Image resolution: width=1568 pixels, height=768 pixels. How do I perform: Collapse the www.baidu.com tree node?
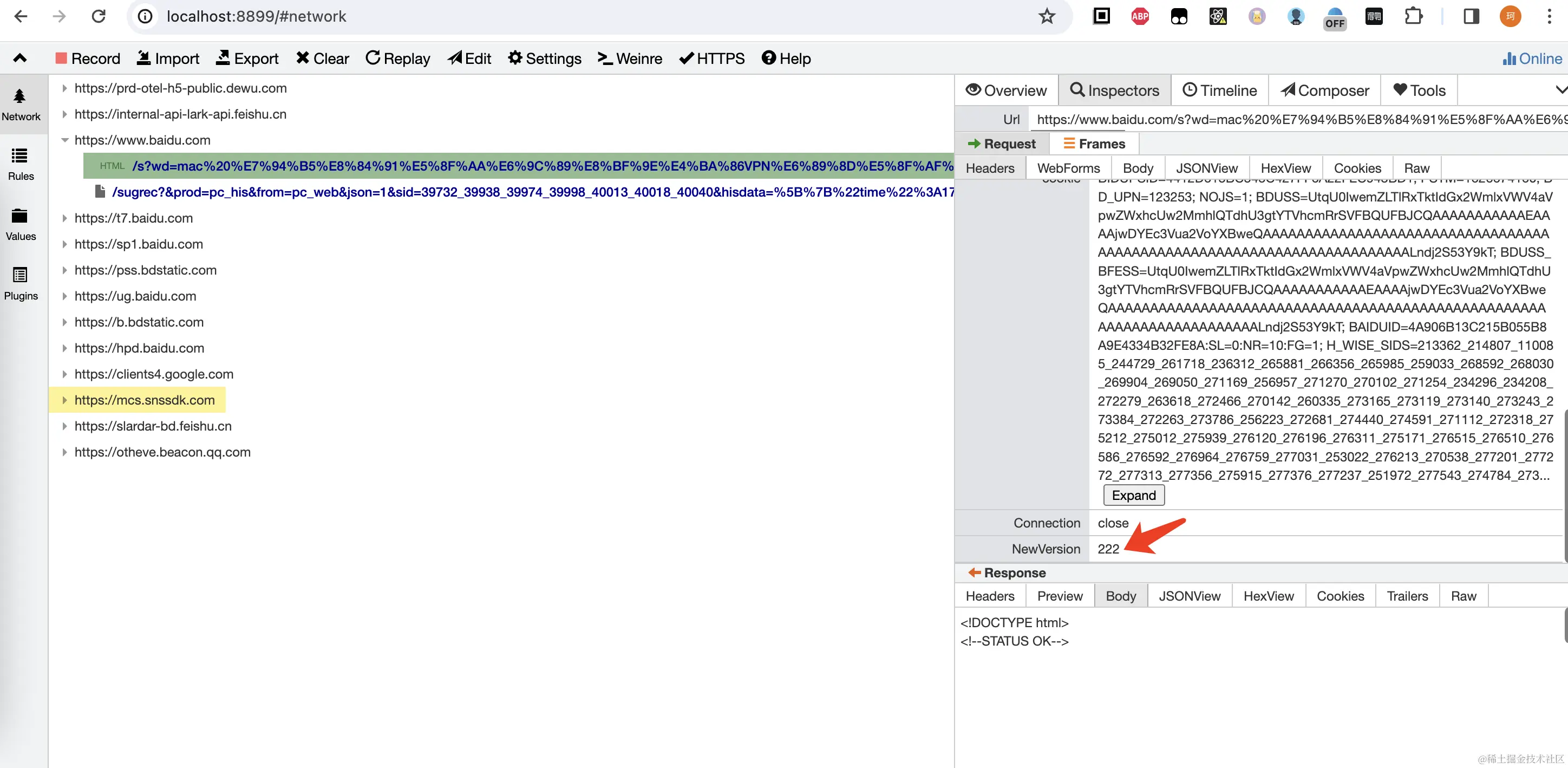point(64,140)
